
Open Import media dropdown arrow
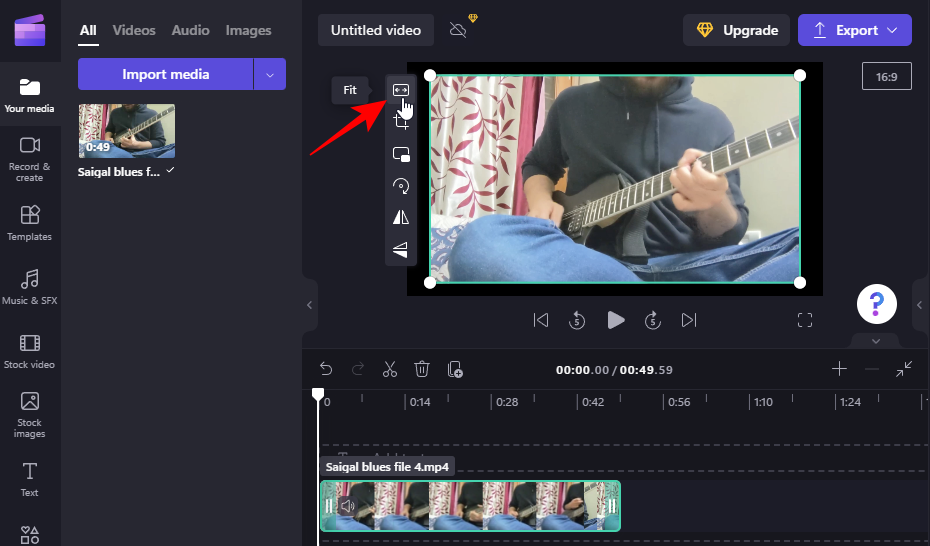point(270,74)
